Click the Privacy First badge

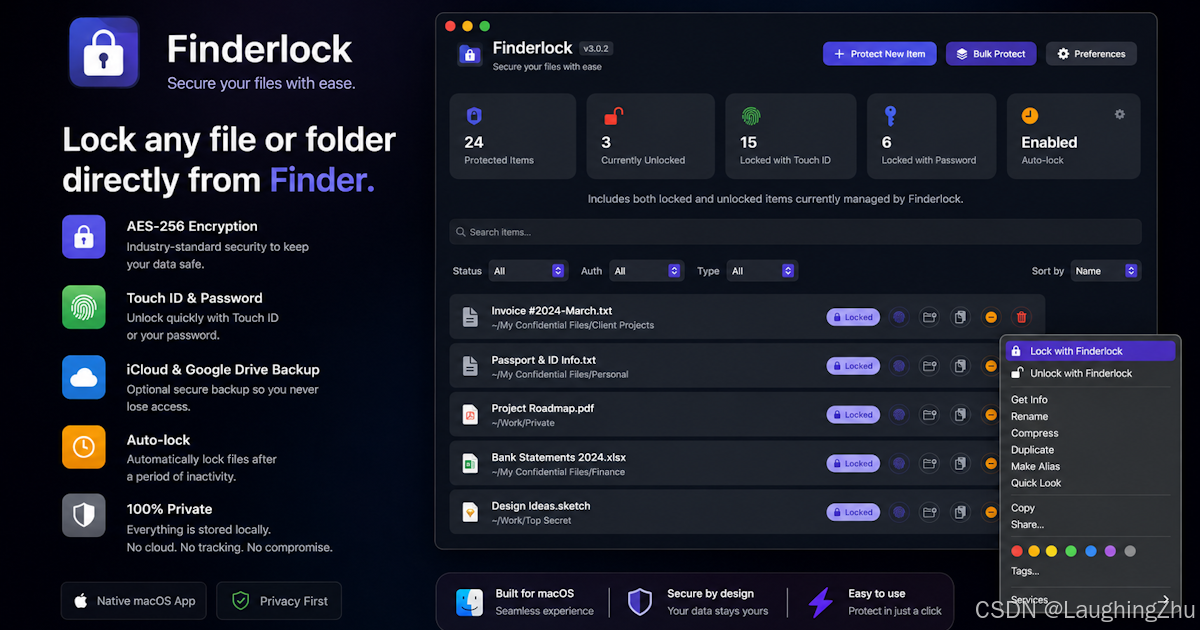coord(279,601)
